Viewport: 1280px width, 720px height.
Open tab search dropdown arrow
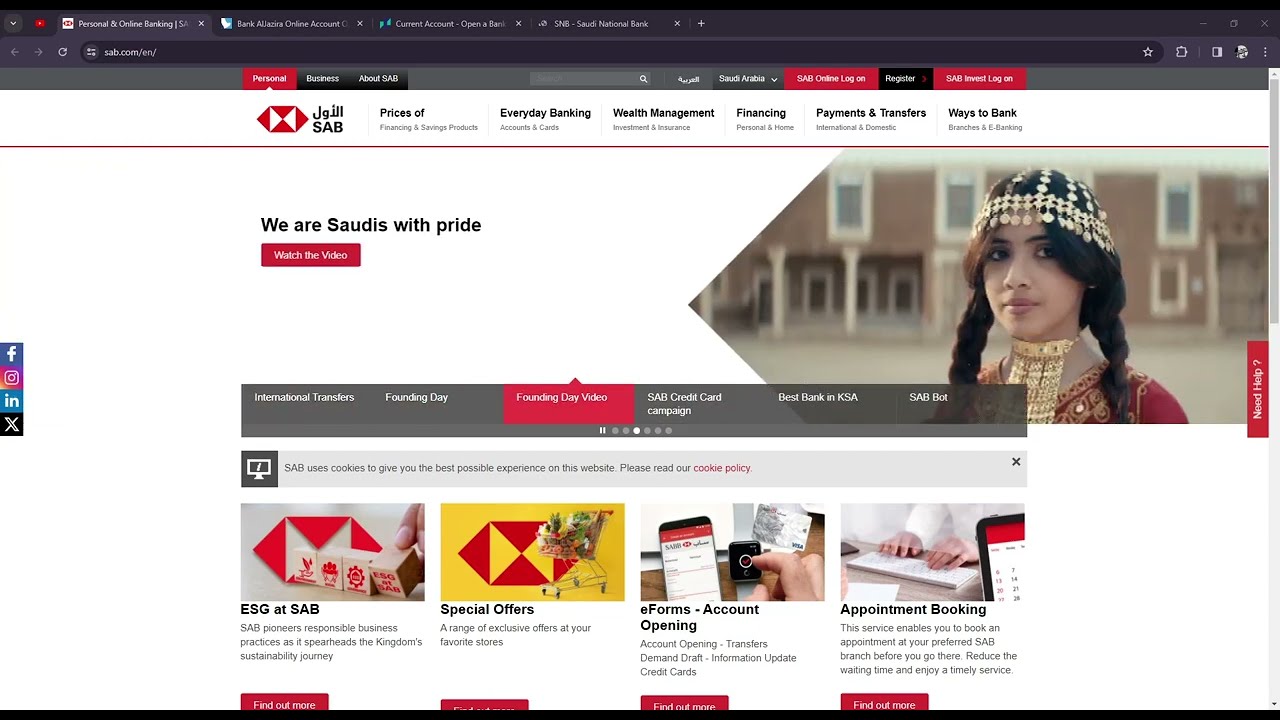(x=13, y=24)
